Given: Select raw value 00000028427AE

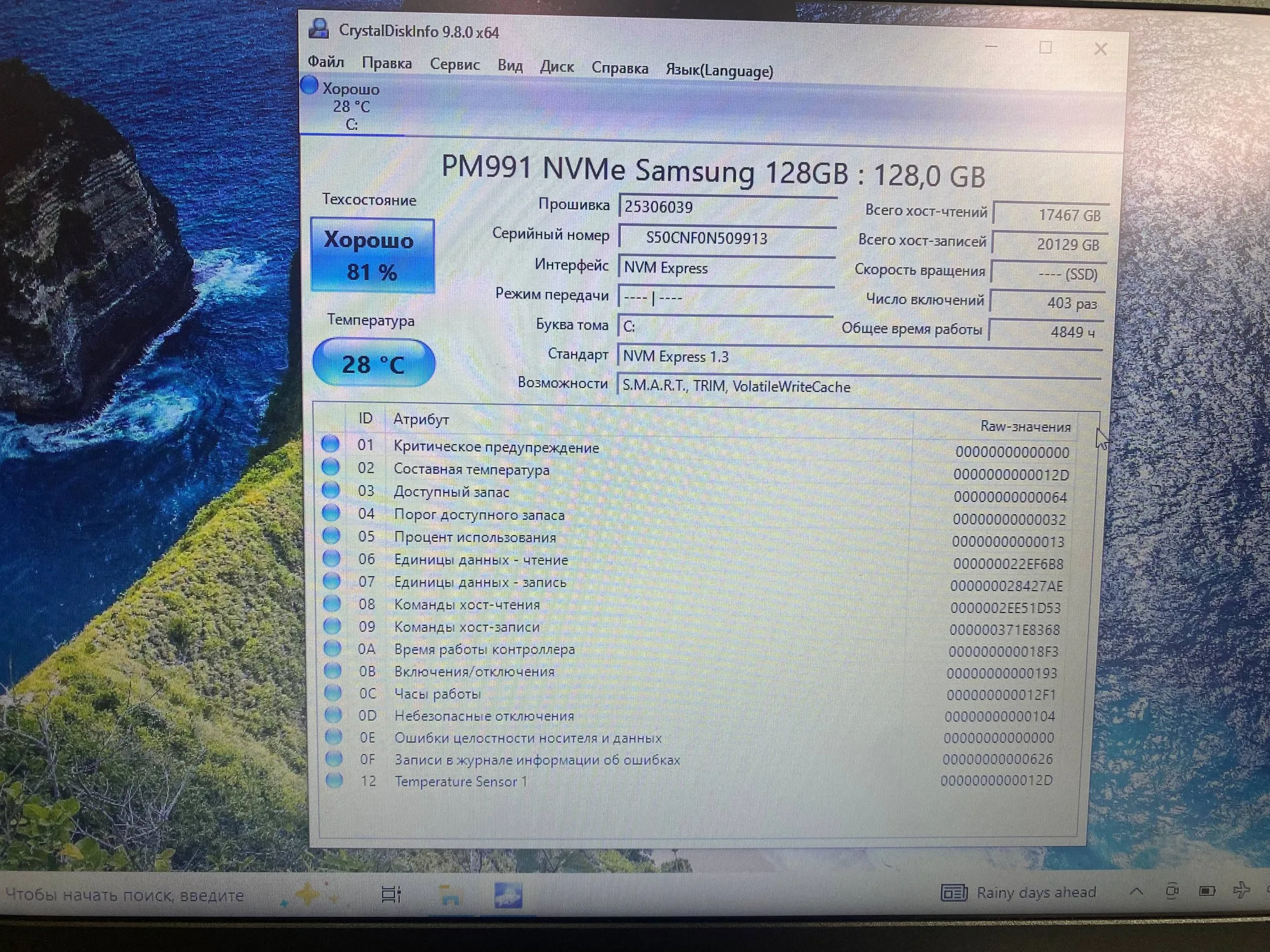Looking at the screenshot, I should [x=1006, y=586].
